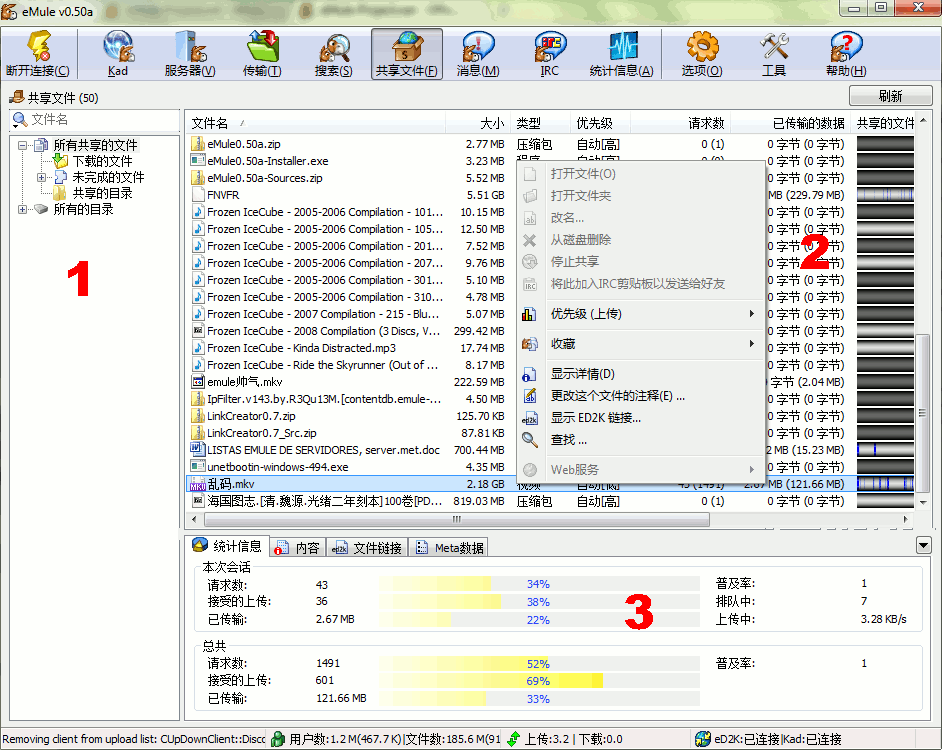Viewport: 942px width, 750px height.
Task: Collapse the statistics panel with its arrow button
Action: 923,545
